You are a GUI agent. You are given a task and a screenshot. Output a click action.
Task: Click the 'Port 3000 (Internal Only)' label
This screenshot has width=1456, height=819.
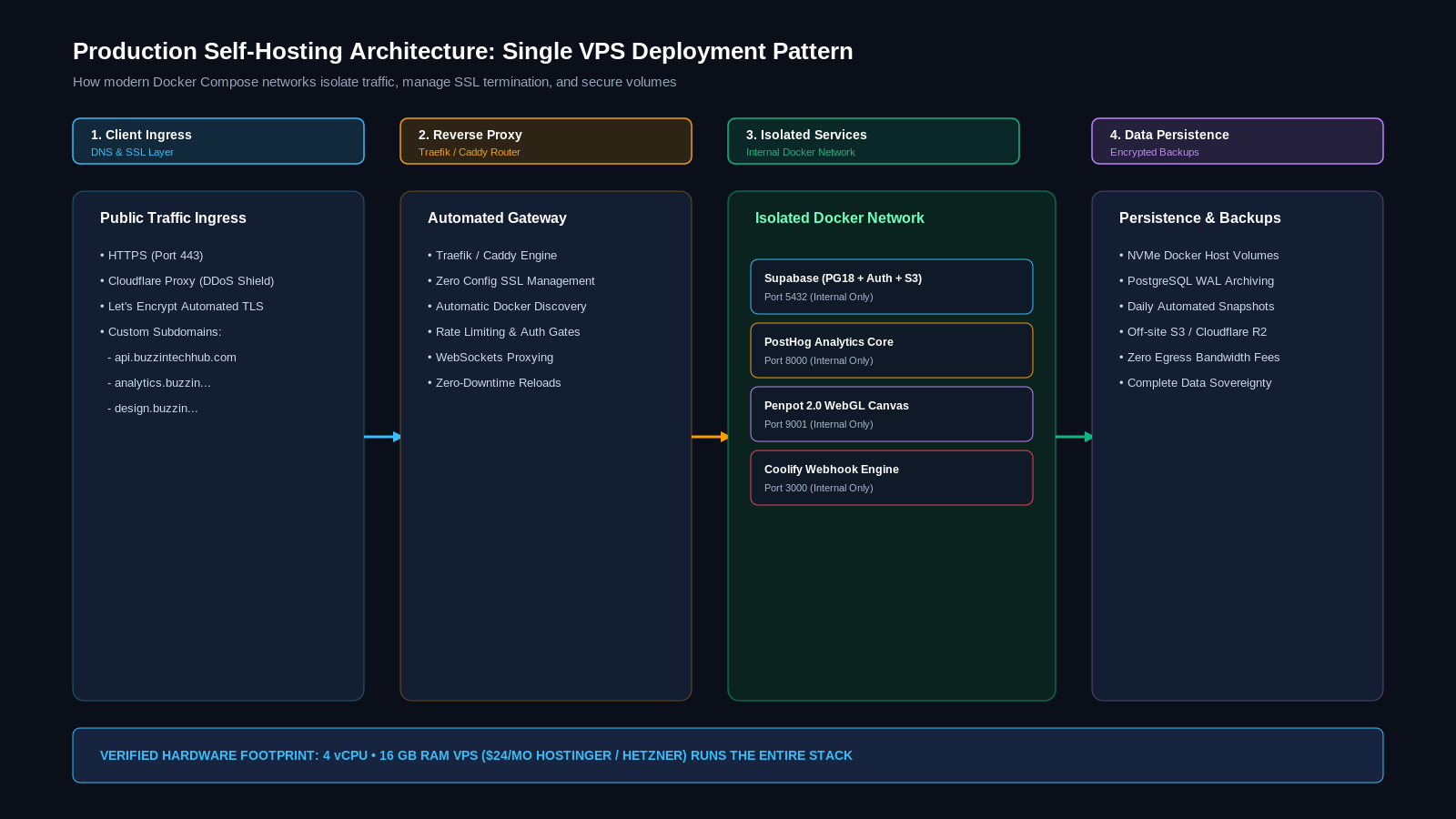click(819, 488)
